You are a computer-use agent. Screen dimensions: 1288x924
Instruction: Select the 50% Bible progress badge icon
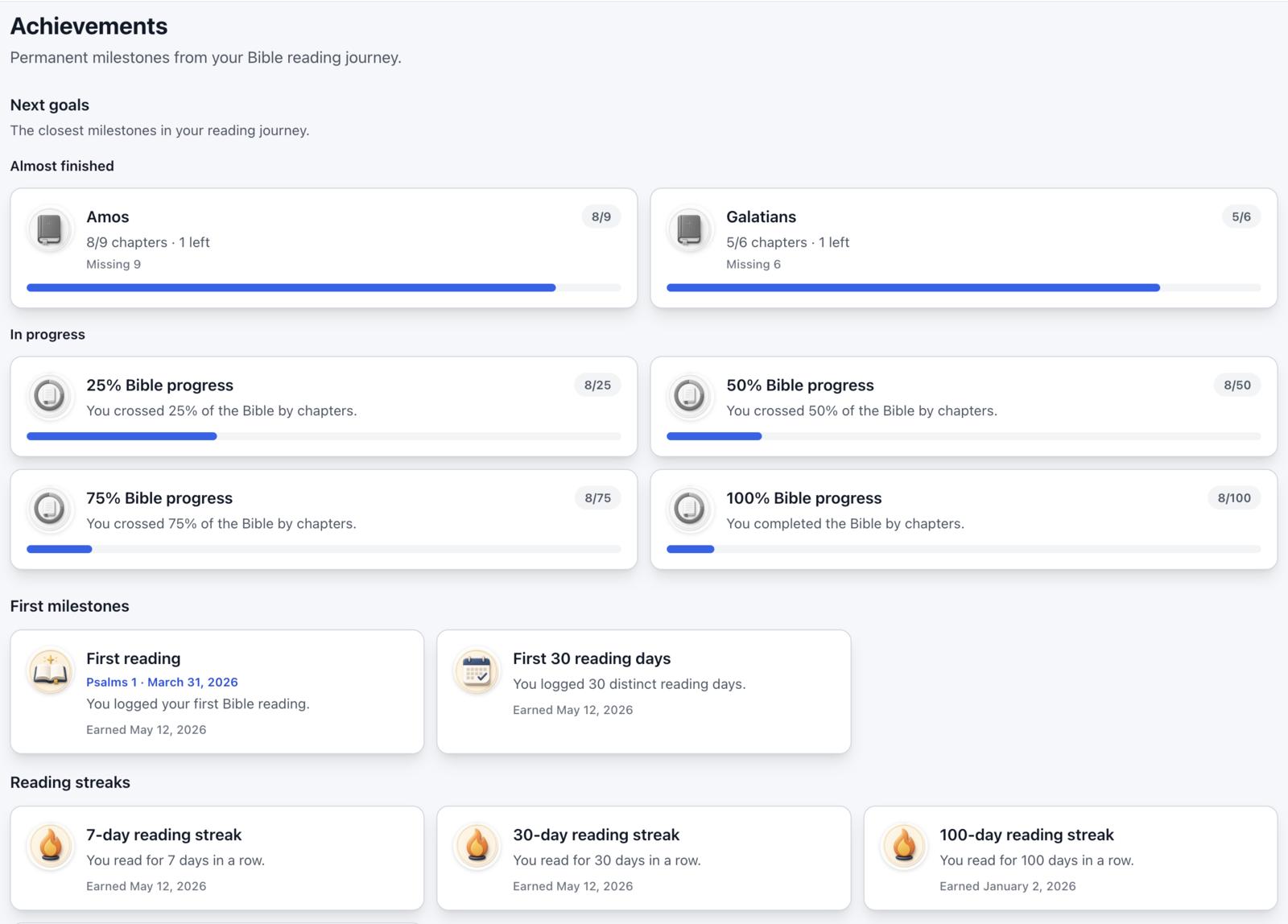690,396
